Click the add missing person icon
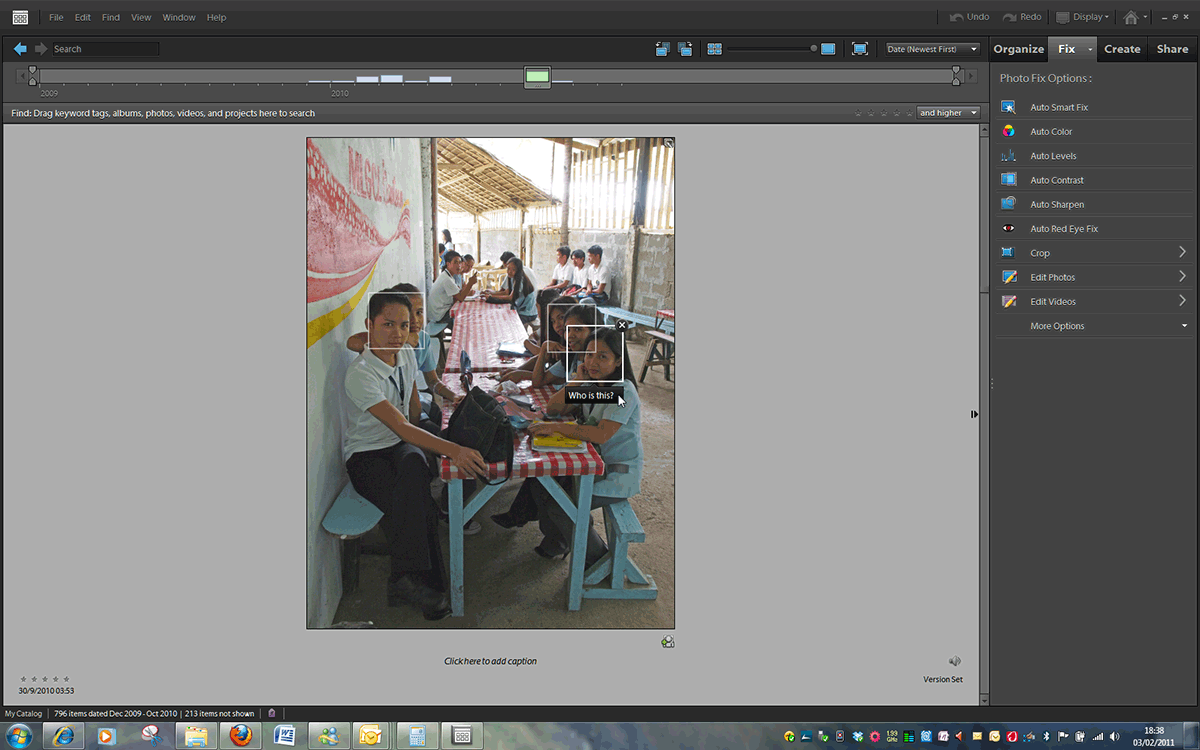Screen dimensions: 1200x750 tap(668, 642)
